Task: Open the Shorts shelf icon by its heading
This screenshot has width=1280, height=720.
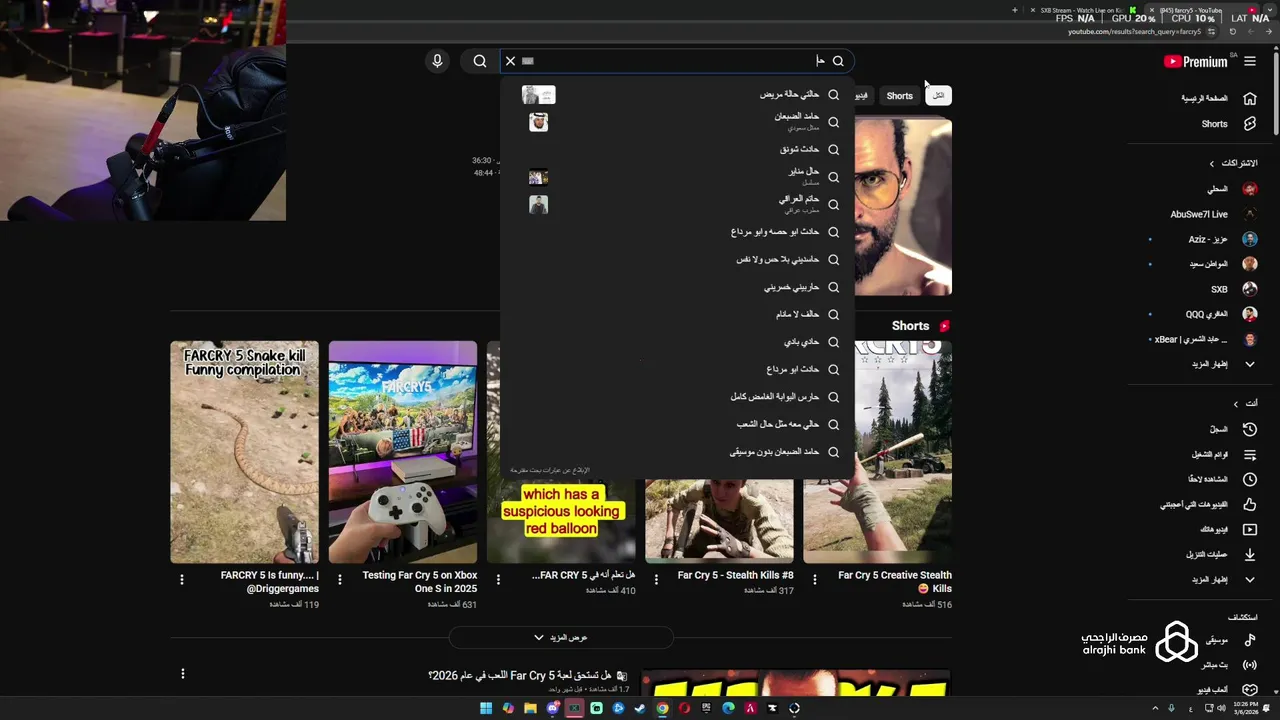Action: tap(944, 326)
